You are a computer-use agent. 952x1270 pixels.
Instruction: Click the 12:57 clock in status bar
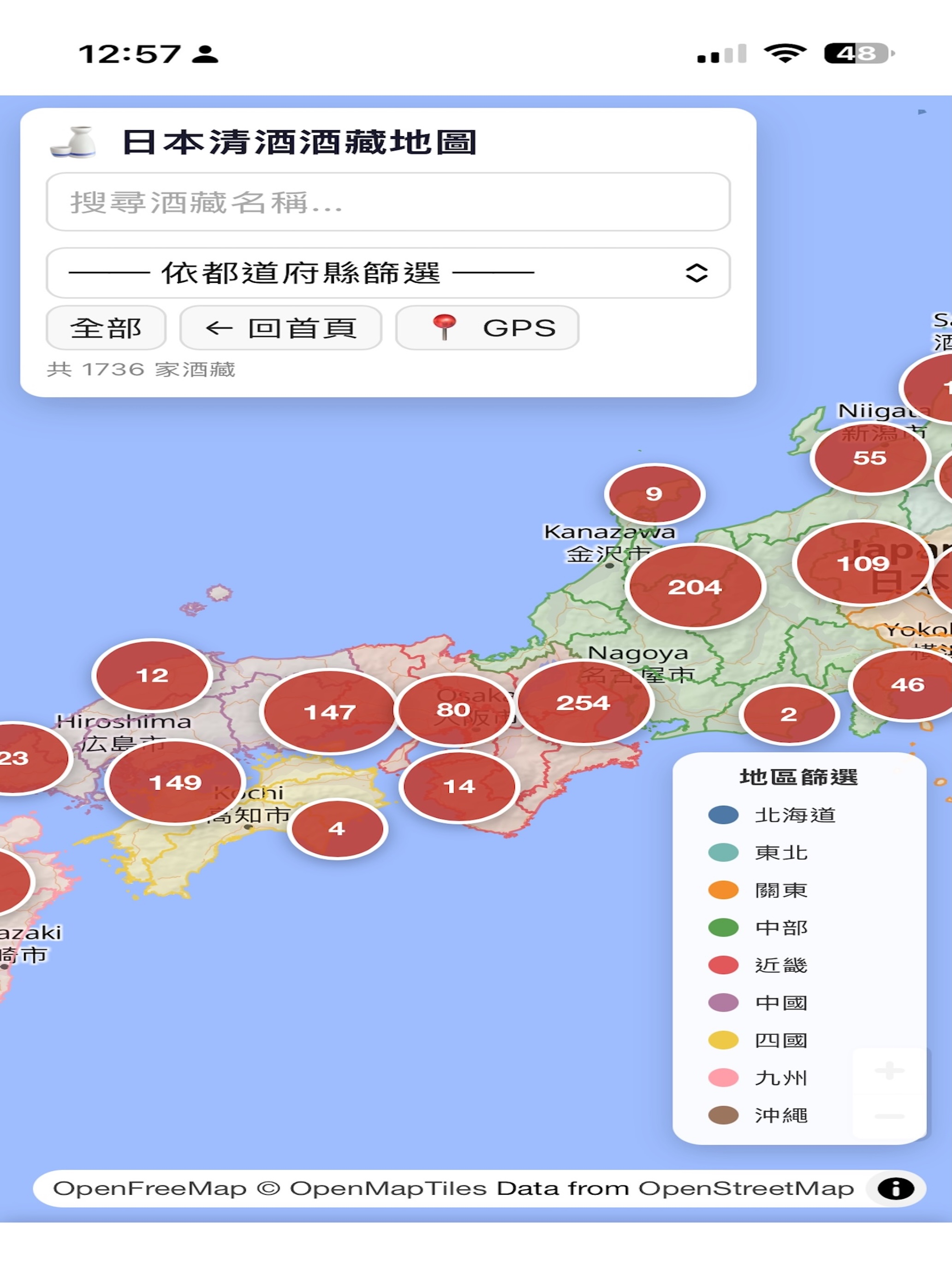click(130, 54)
